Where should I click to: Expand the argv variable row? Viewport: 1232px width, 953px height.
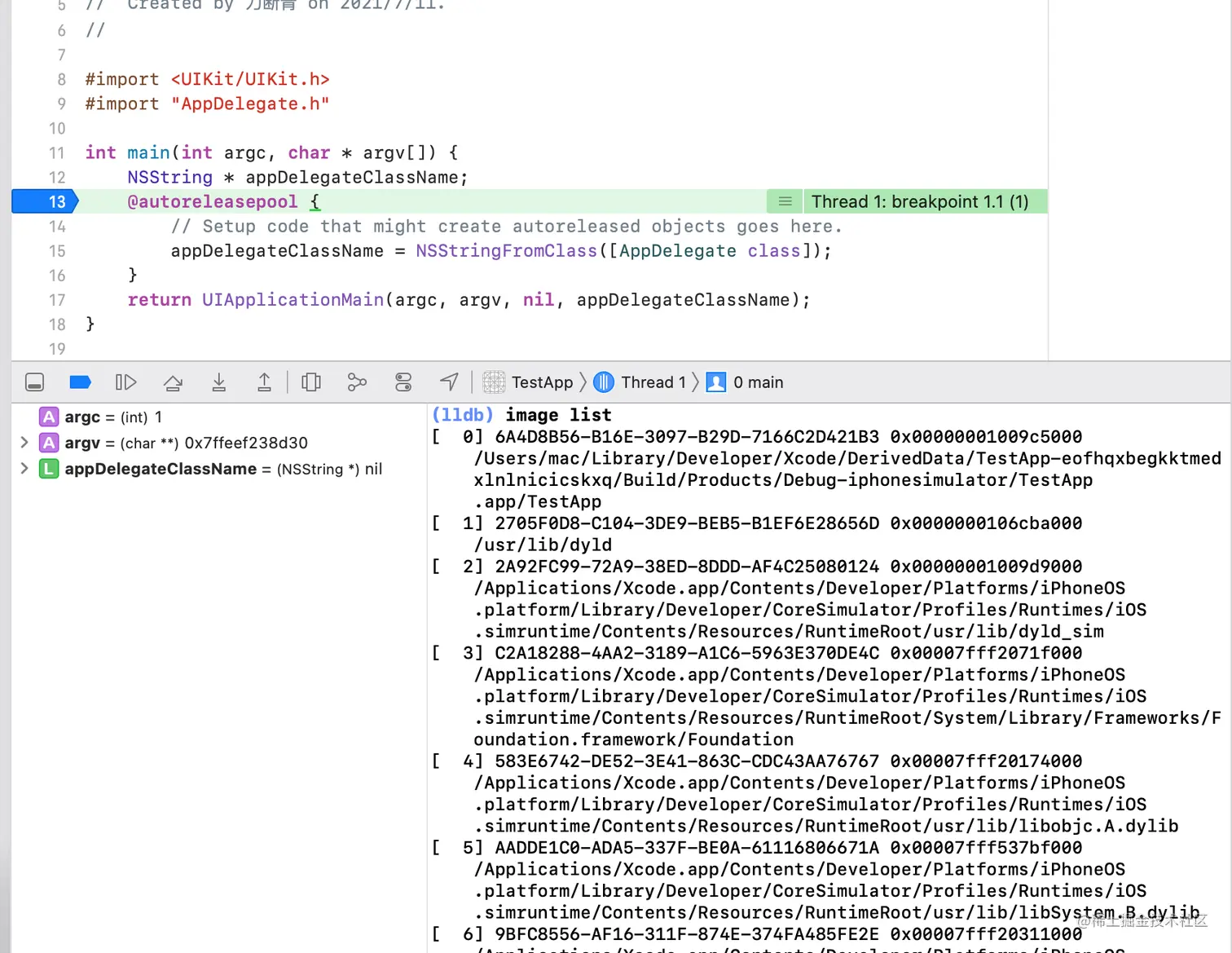(24, 443)
